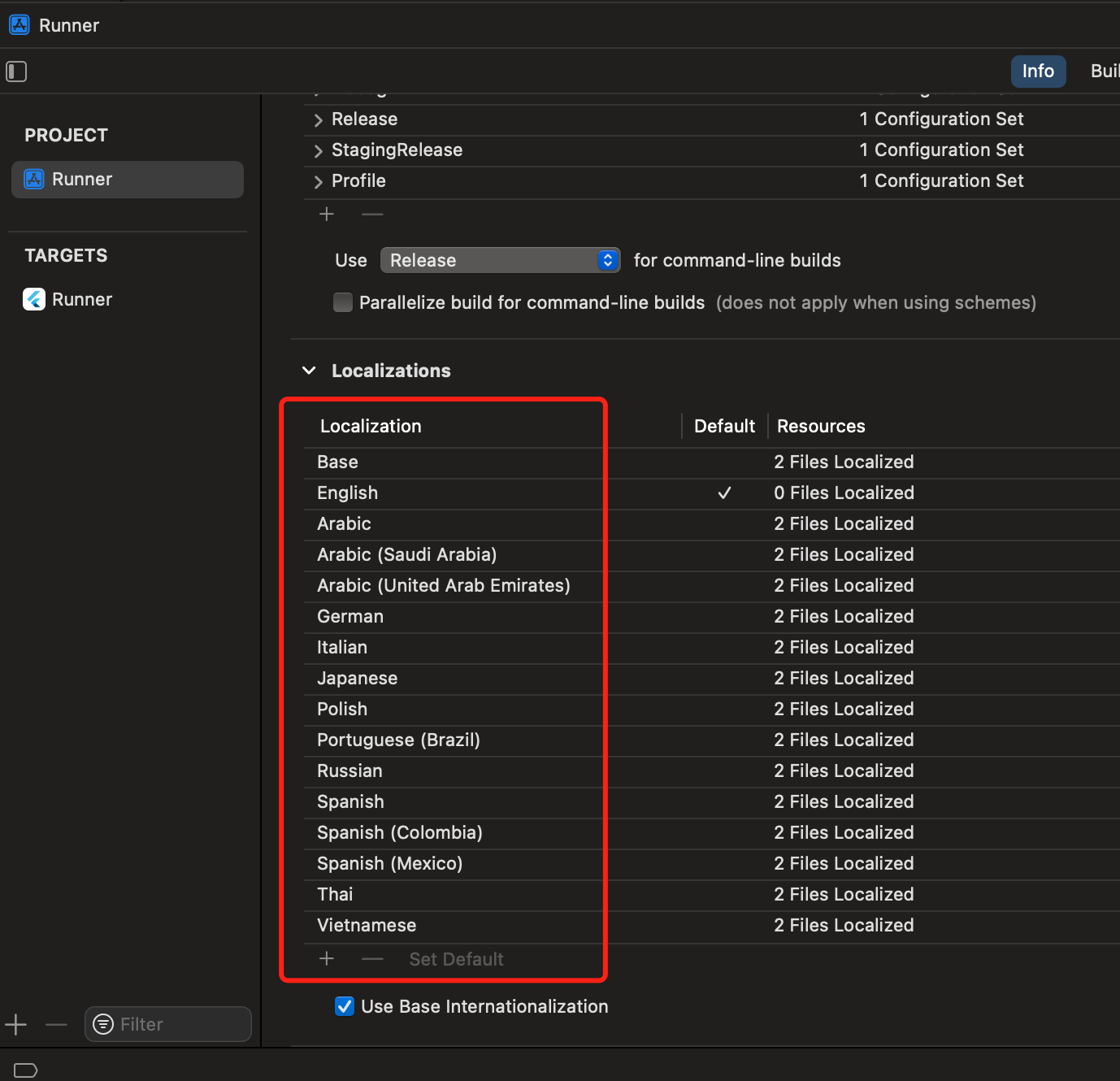Expand the Profile configuration row
This screenshot has width=1120, height=1081.
tap(319, 182)
